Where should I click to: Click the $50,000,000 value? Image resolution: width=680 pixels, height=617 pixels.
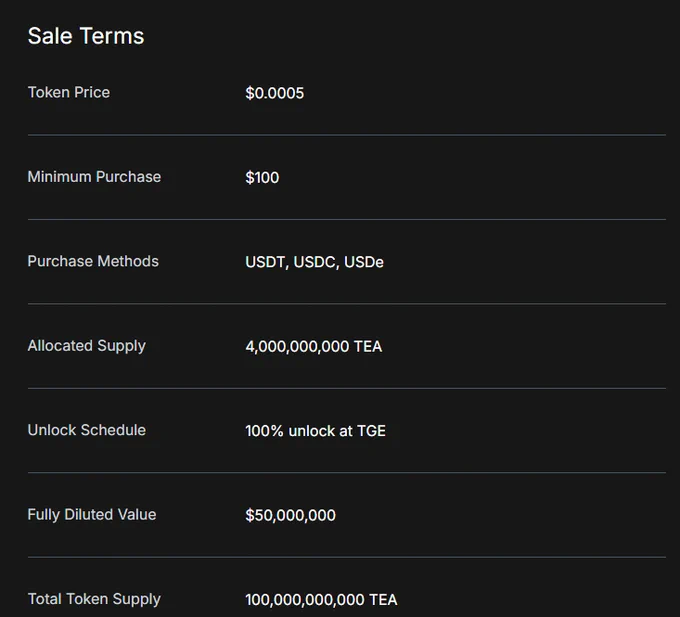coord(290,515)
